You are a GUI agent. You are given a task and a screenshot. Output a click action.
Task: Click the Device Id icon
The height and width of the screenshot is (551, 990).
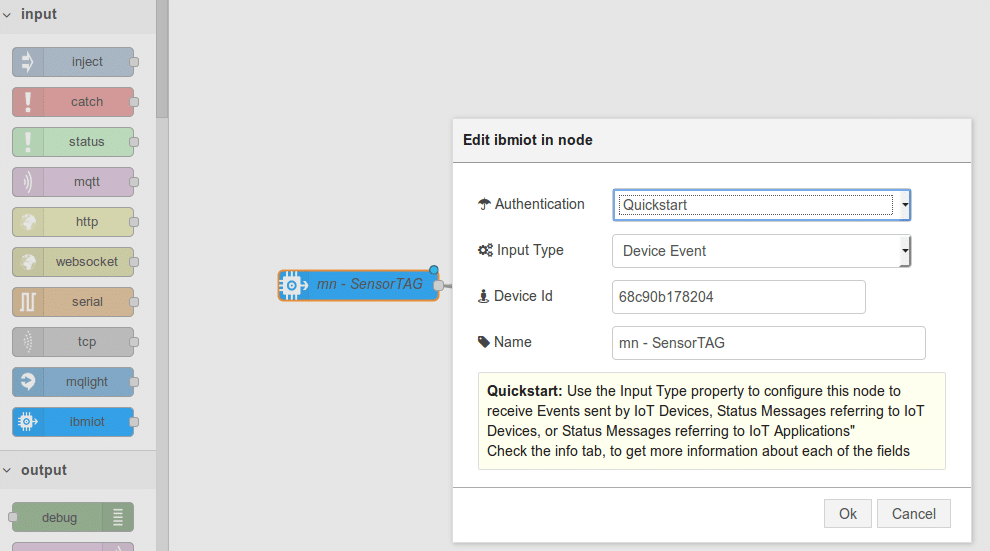click(x=484, y=296)
